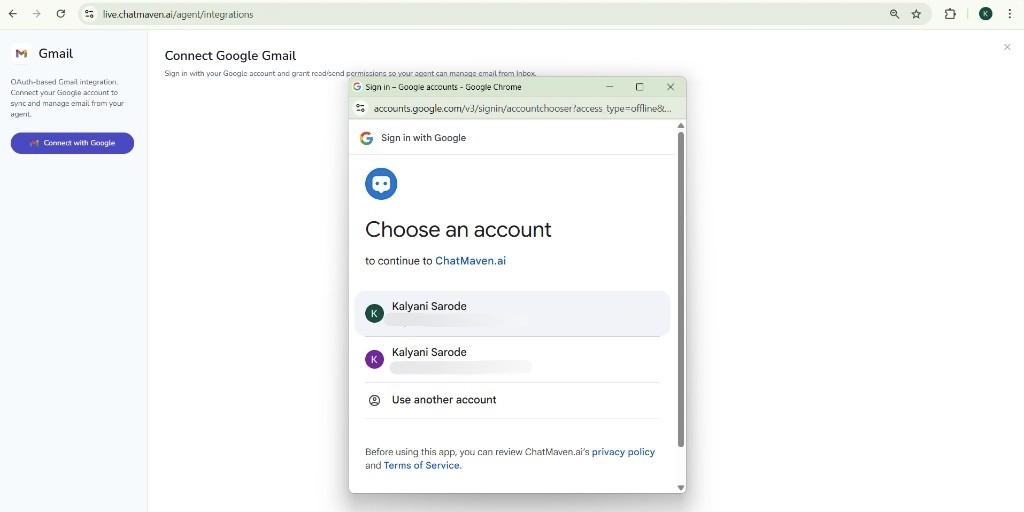Click the accounts.google.com popup URL

[522, 108]
